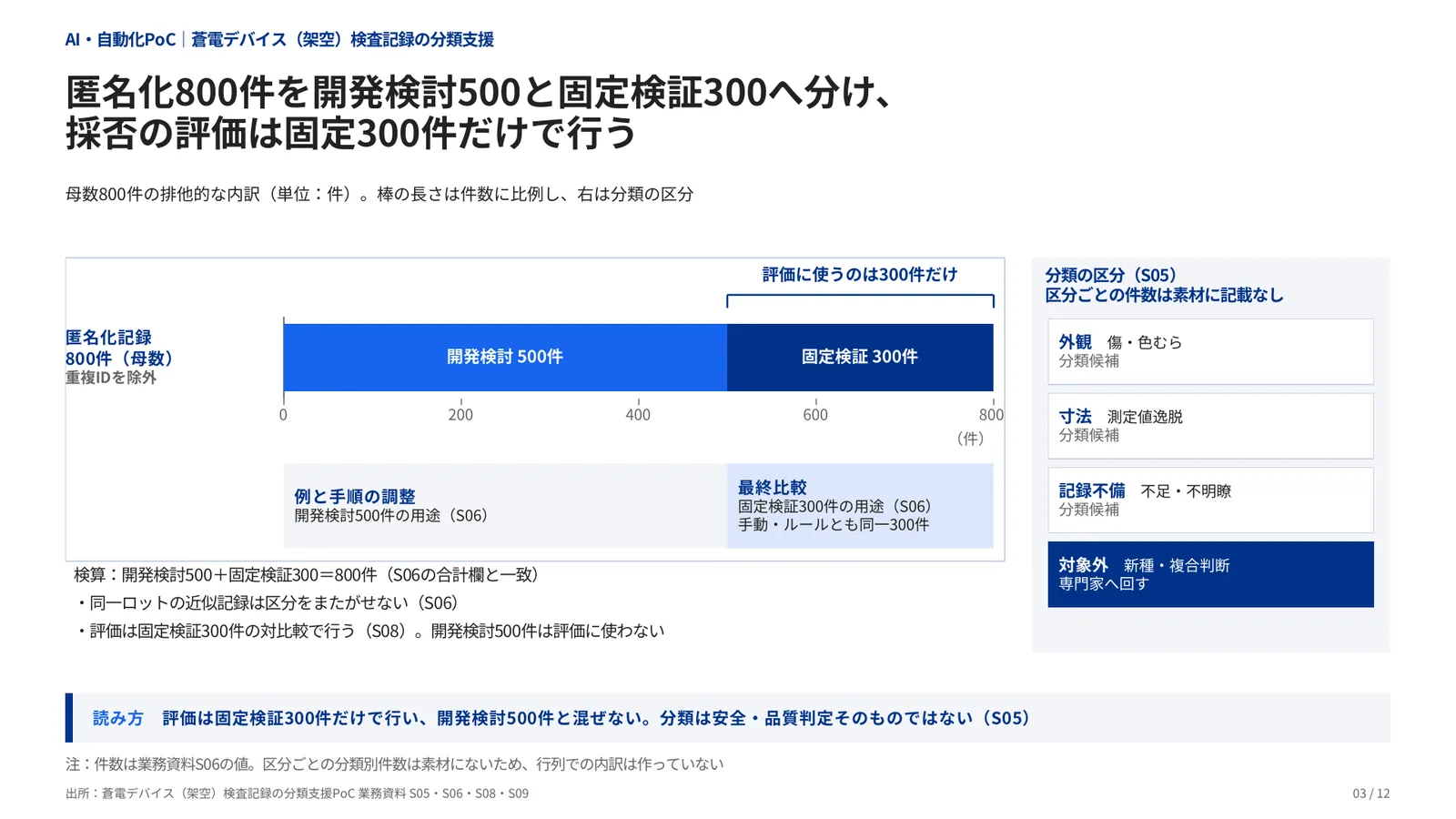Image resolution: width=1456 pixels, height=819 pixels.
Task: Click axis tick label '0'
Action: click(283, 415)
